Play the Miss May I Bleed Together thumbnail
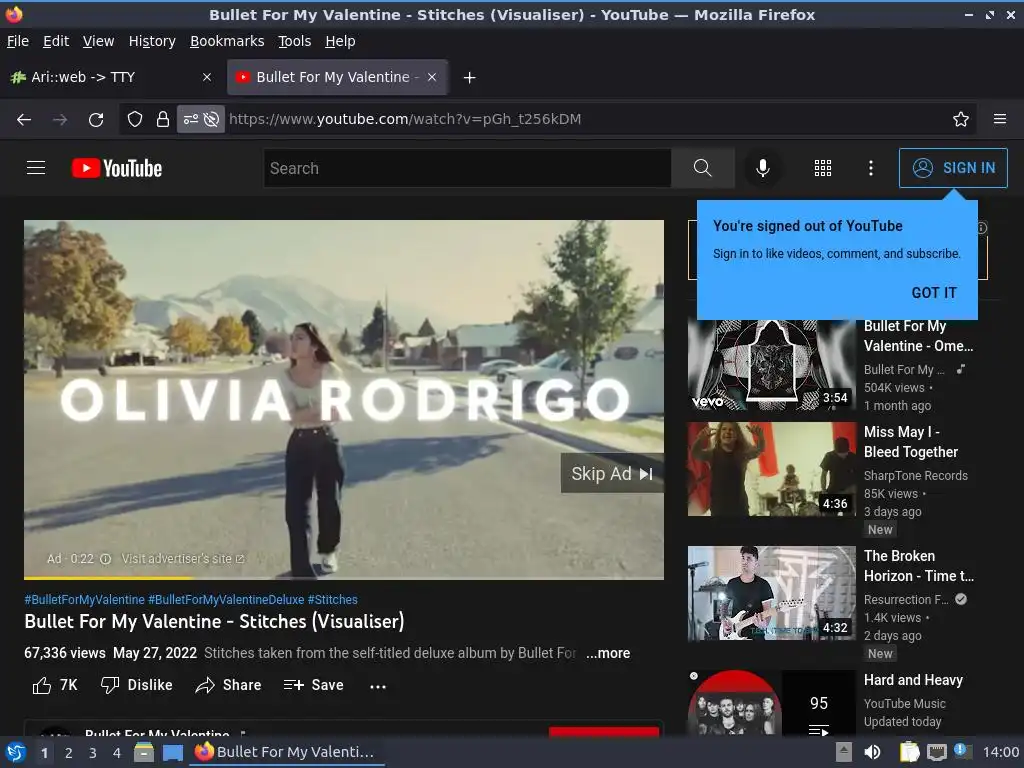Screen dimensions: 1024x768 pyautogui.click(x=771, y=469)
